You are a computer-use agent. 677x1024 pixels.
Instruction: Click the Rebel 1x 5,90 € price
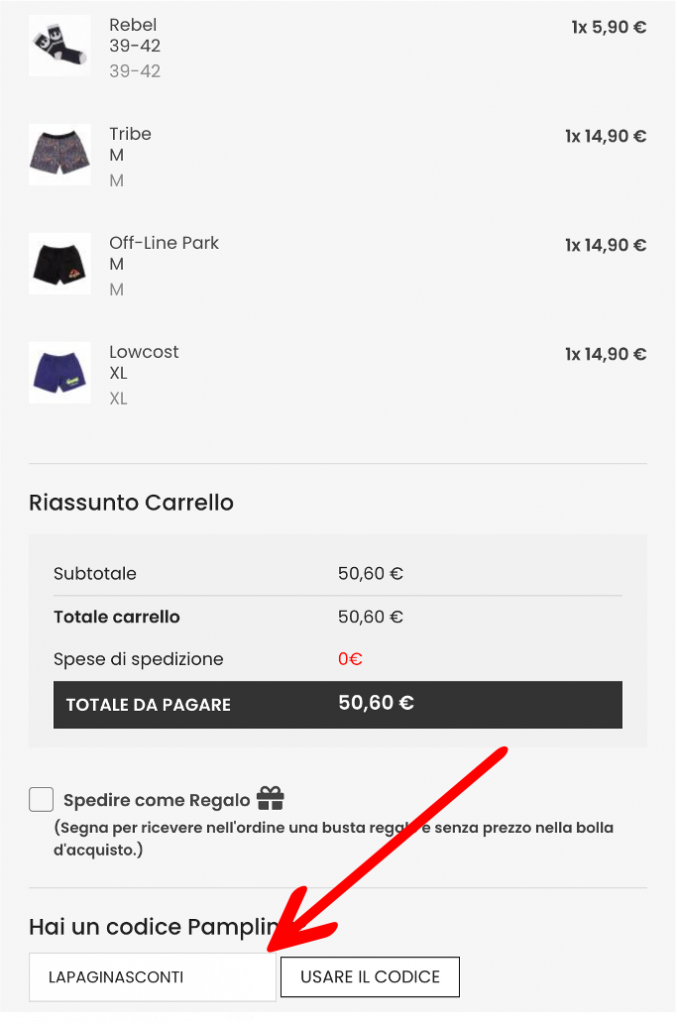pos(608,28)
